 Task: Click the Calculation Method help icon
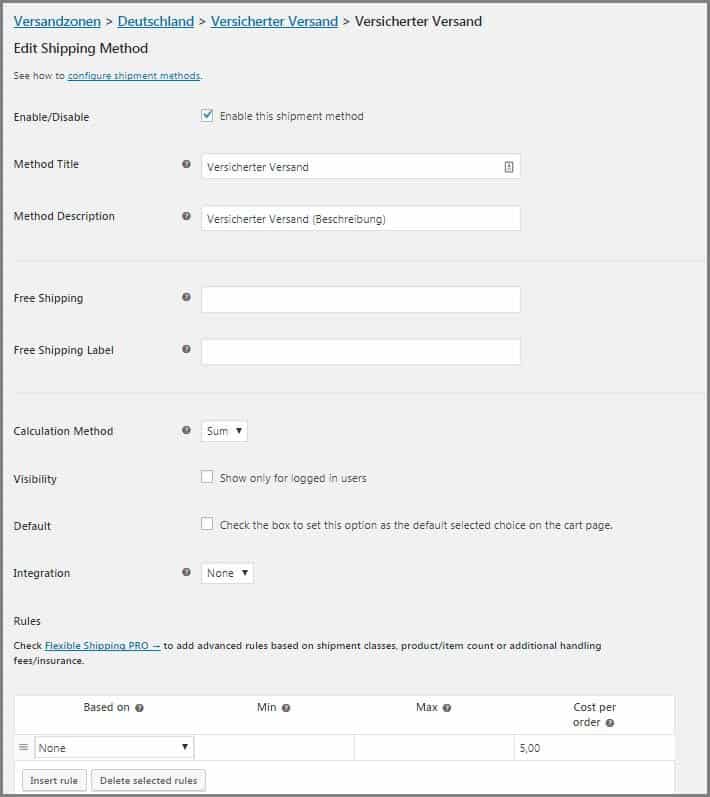[x=186, y=431]
